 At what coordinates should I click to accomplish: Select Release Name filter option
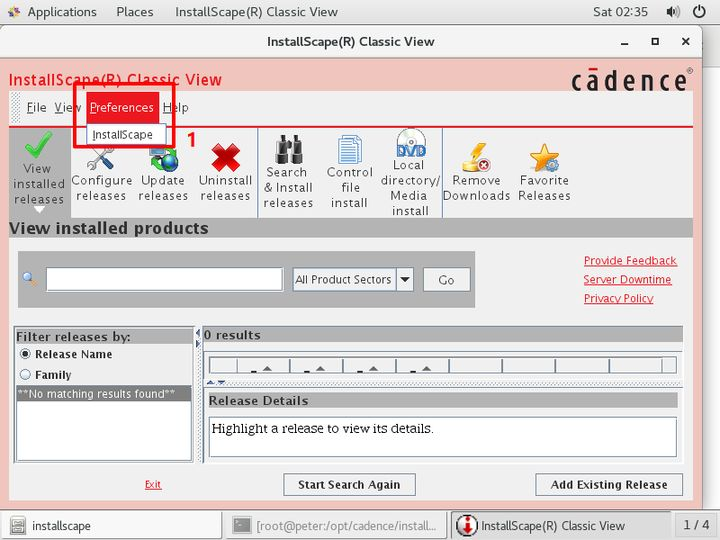point(67,354)
